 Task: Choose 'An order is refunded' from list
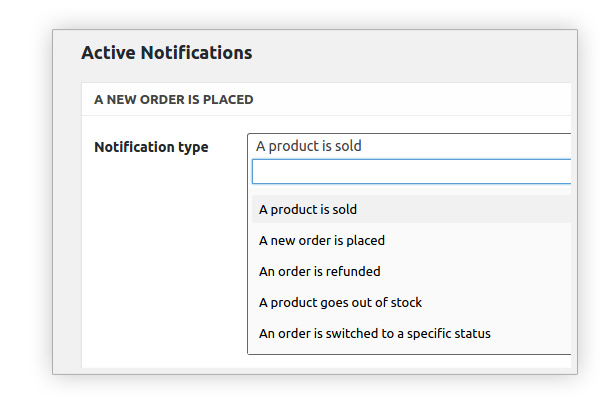[x=411, y=271]
